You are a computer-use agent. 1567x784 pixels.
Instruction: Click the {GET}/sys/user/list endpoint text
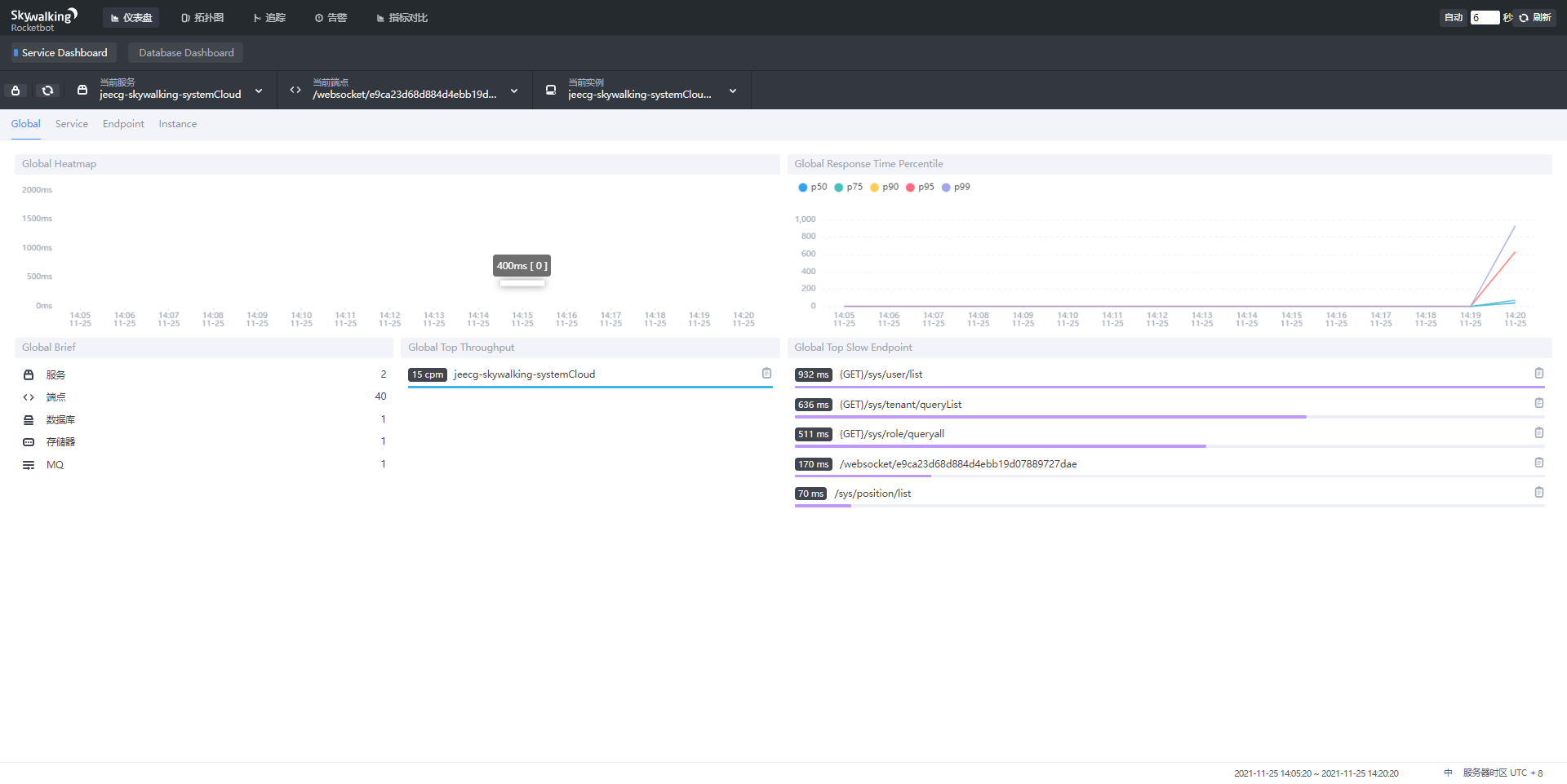(881, 374)
